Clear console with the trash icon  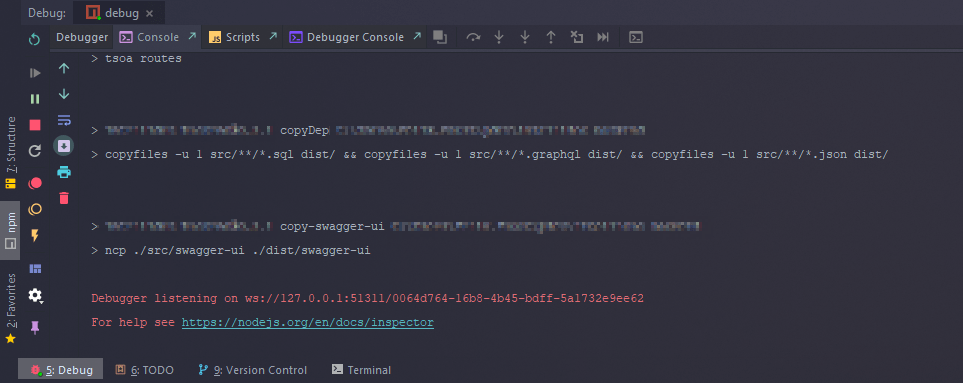click(x=64, y=198)
